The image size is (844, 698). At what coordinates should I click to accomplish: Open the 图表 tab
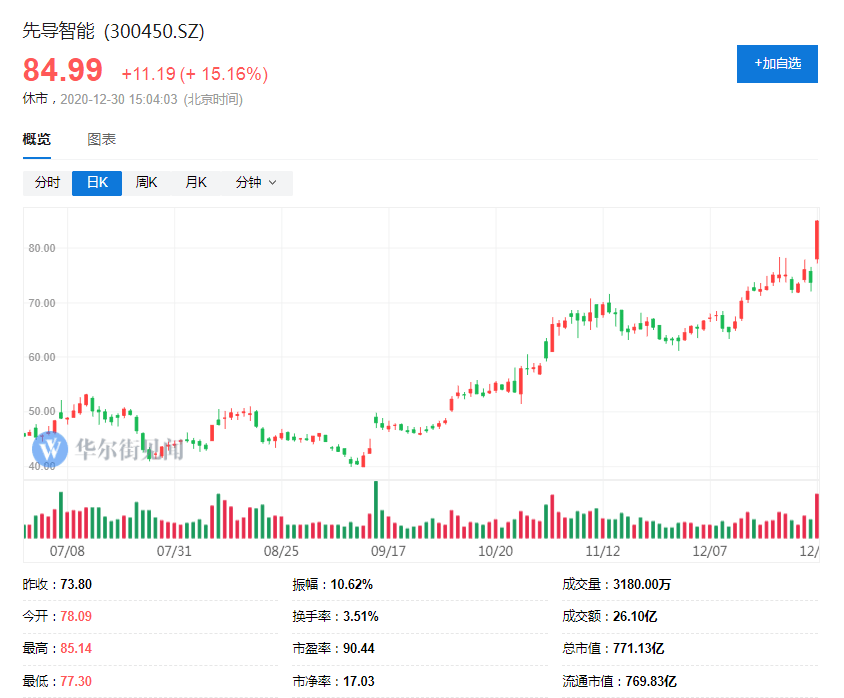pos(102,139)
